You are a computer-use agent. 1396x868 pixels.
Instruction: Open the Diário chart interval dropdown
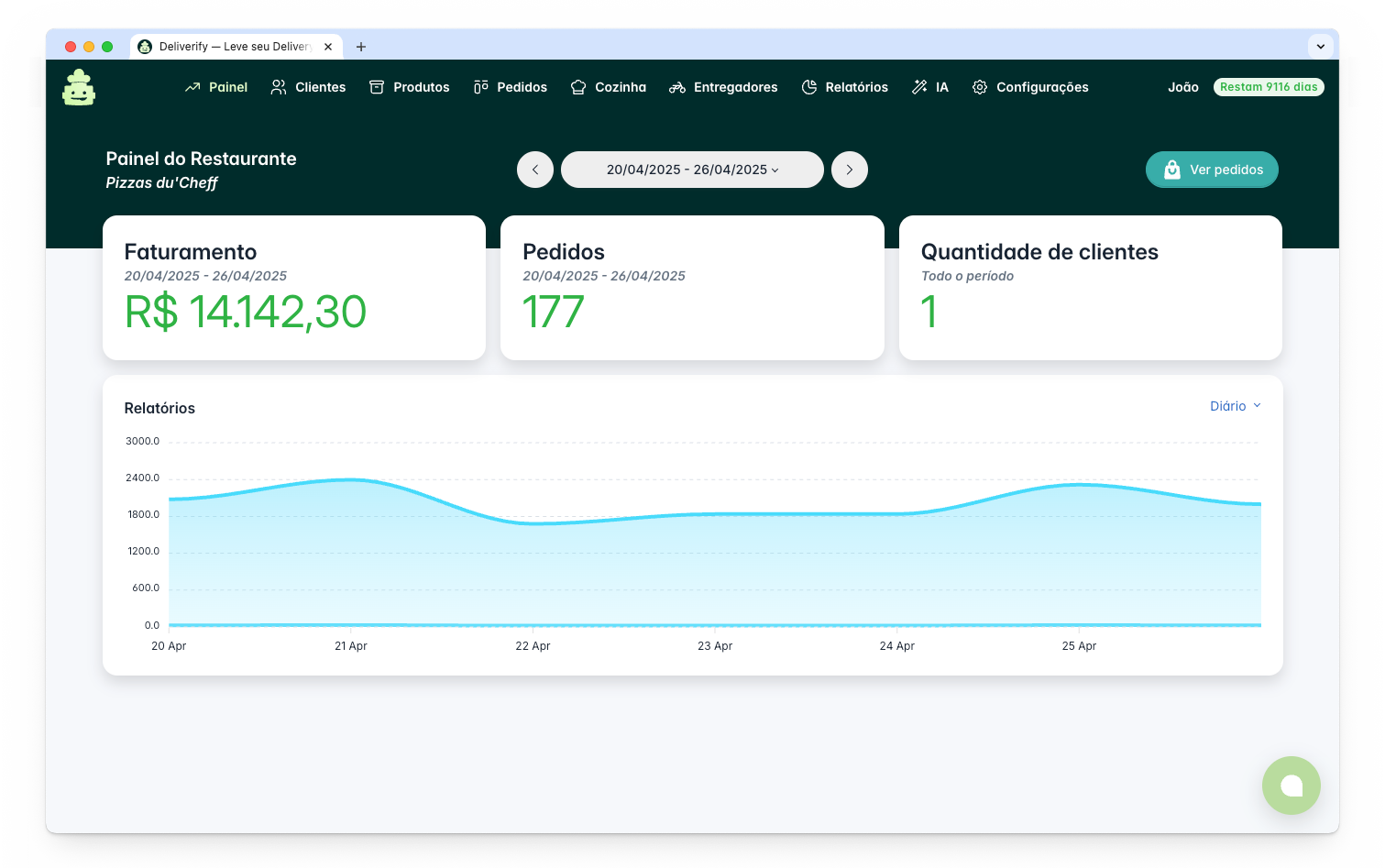tap(1235, 406)
